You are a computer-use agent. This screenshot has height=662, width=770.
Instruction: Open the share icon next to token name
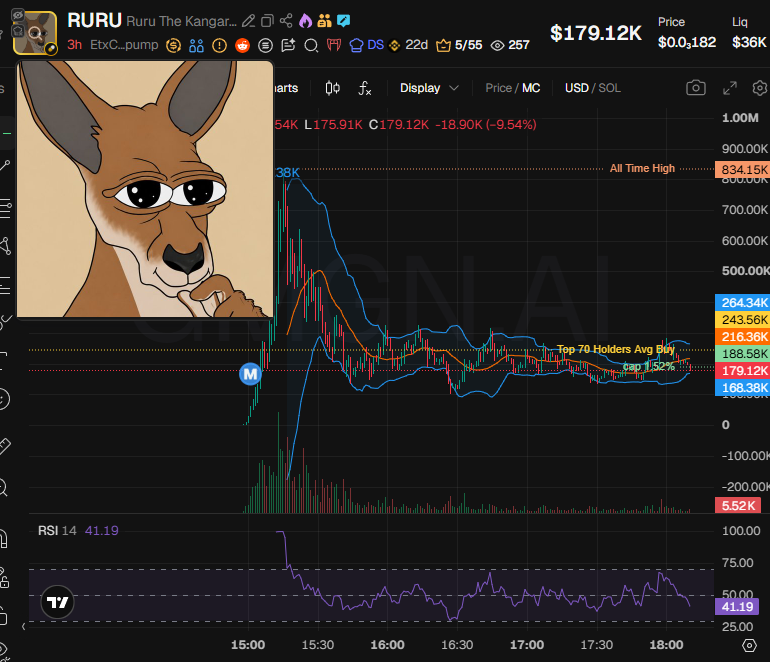286,21
